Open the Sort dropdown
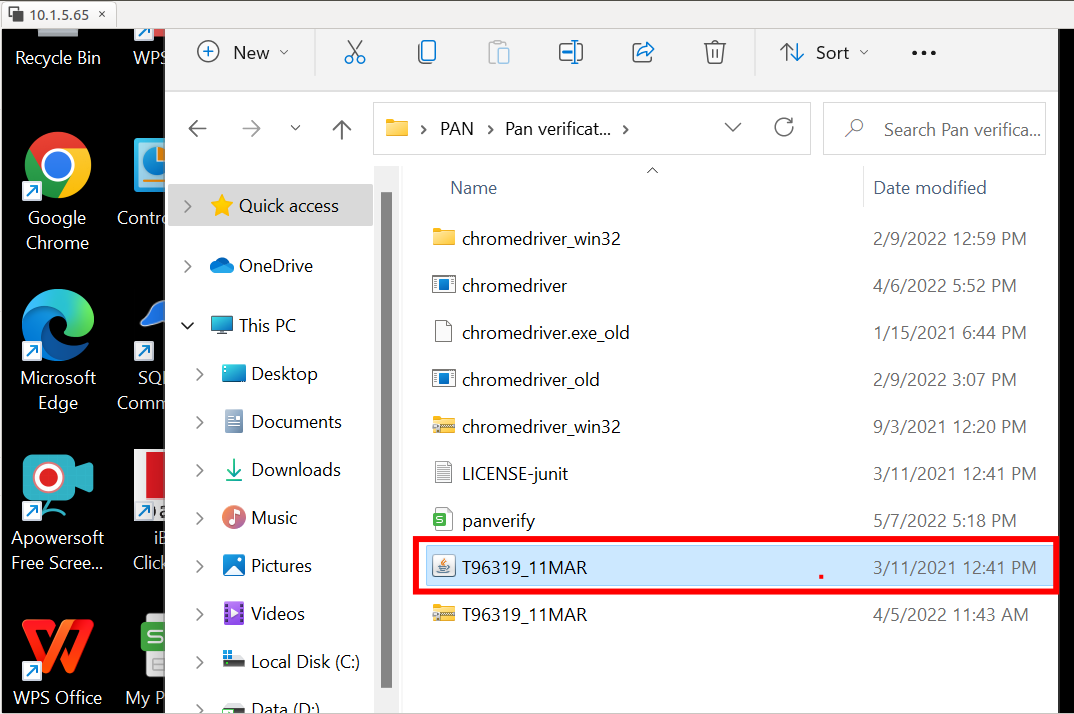 [x=824, y=53]
